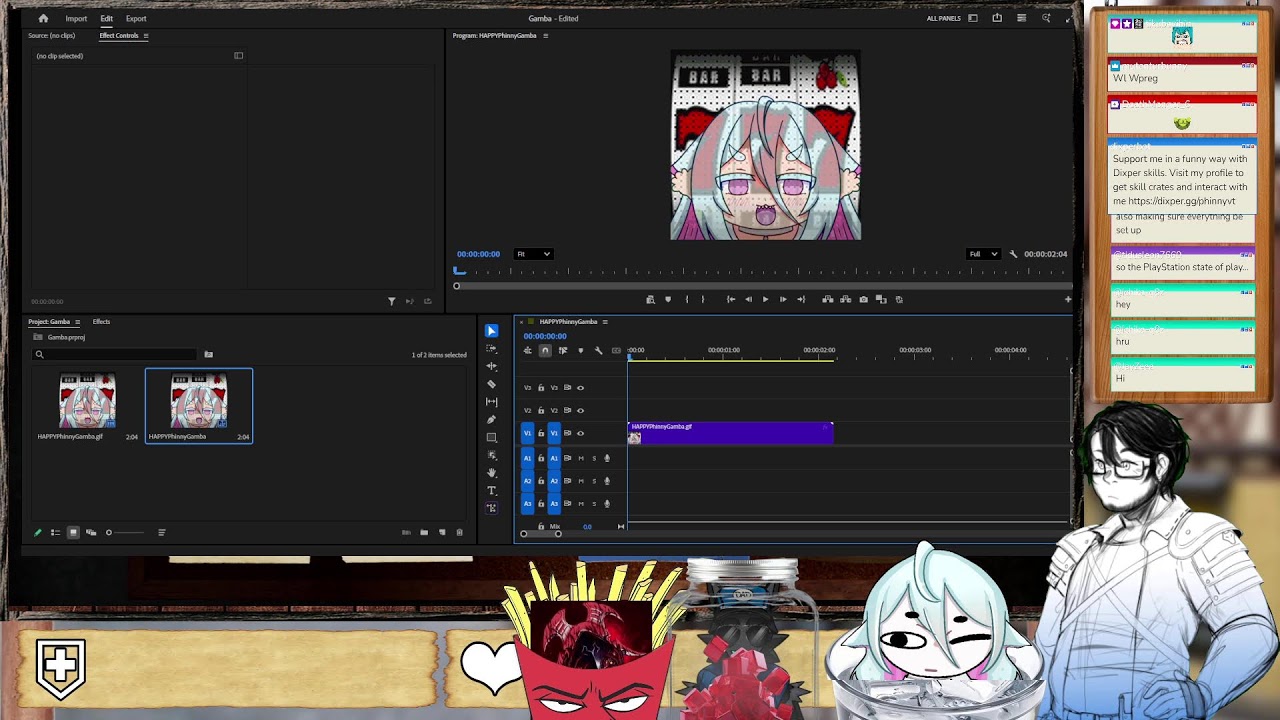The width and height of the screenshot is (1280, 720).
Task: Step back one frame
Action: click(x=748, y=299)
